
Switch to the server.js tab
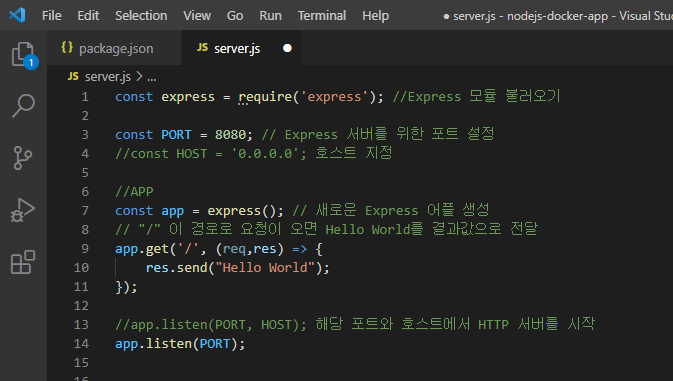[241, 48]
